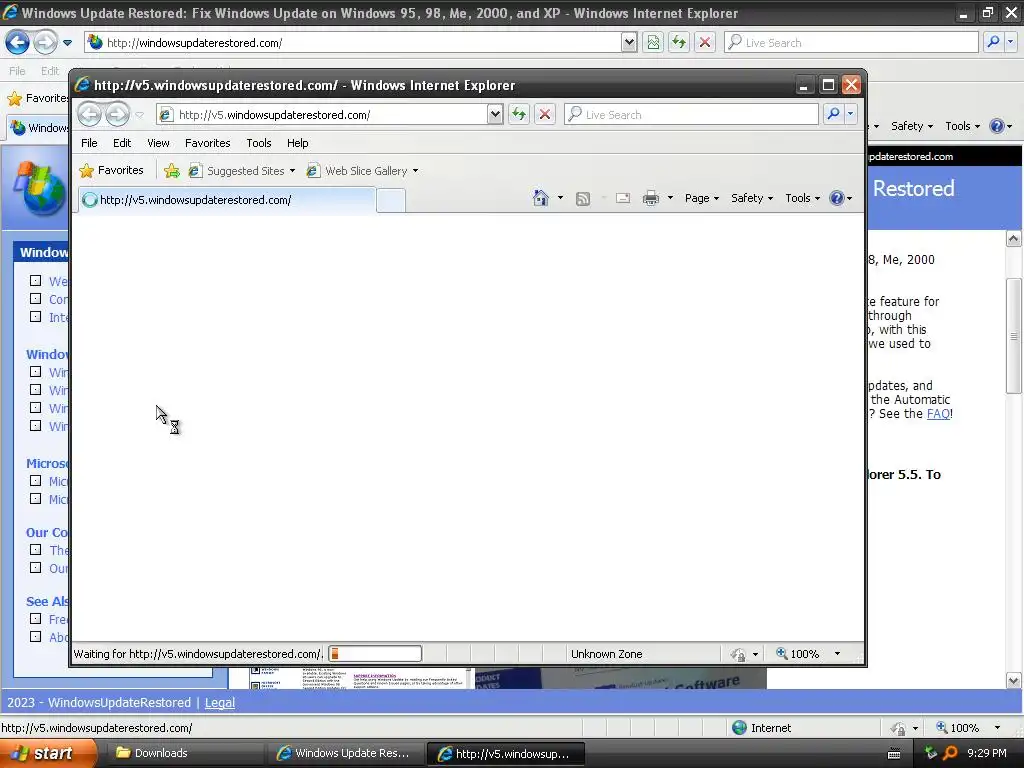Open the Tools menu in front menu bar
Image resolution: width=1024 pixels, height=768 pixels.
pyautogui.click(x=259, y=143)
